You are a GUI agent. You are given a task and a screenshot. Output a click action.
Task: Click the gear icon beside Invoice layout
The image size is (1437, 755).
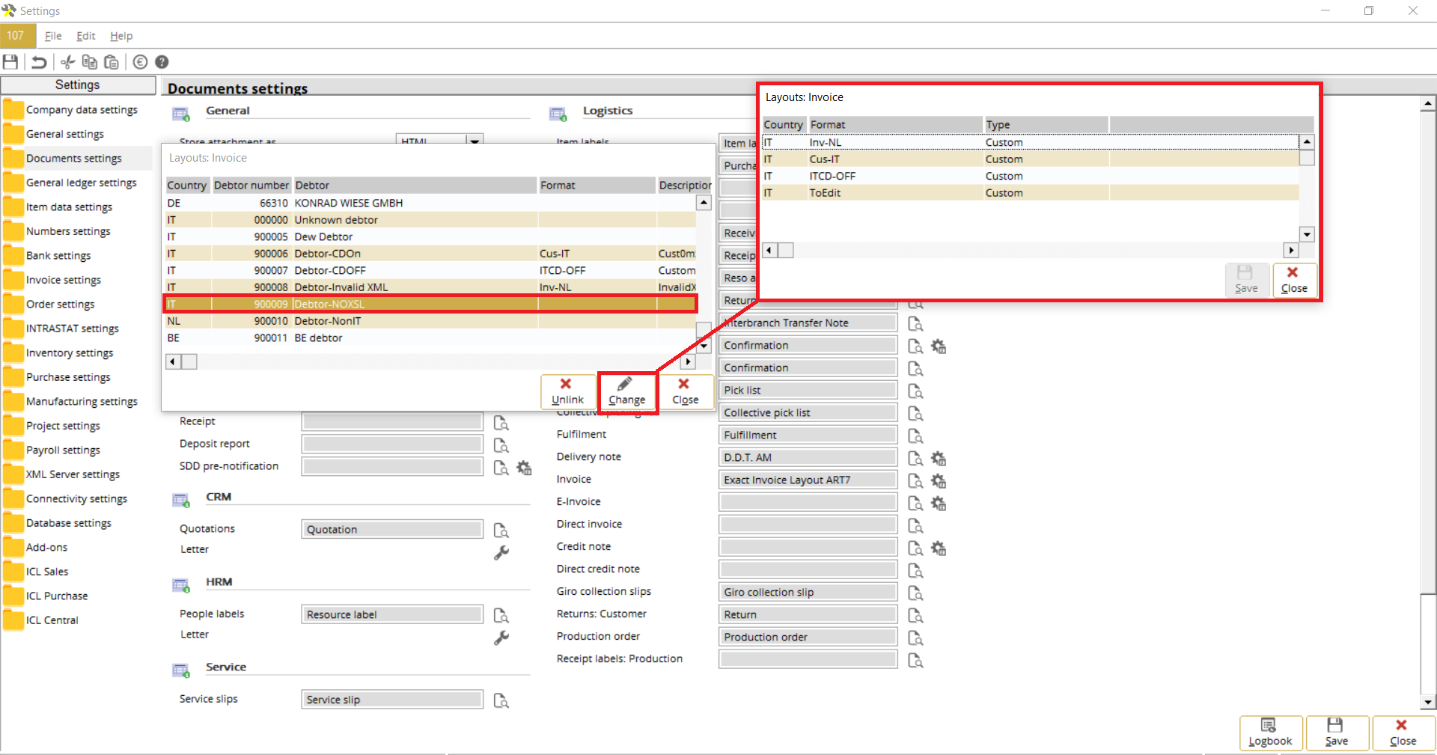[x=938, y=480]
